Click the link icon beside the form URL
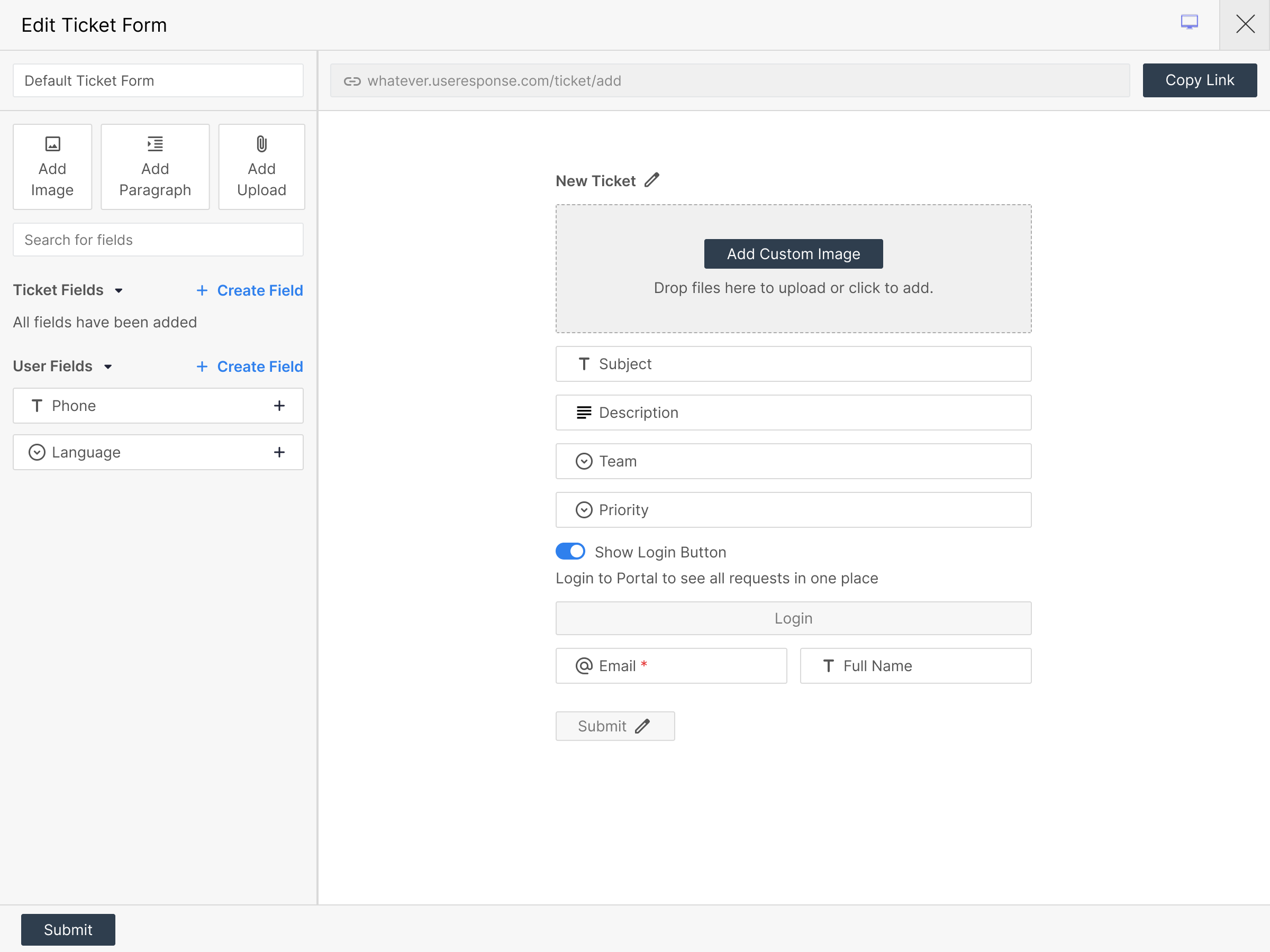 (x=352, y=81)
